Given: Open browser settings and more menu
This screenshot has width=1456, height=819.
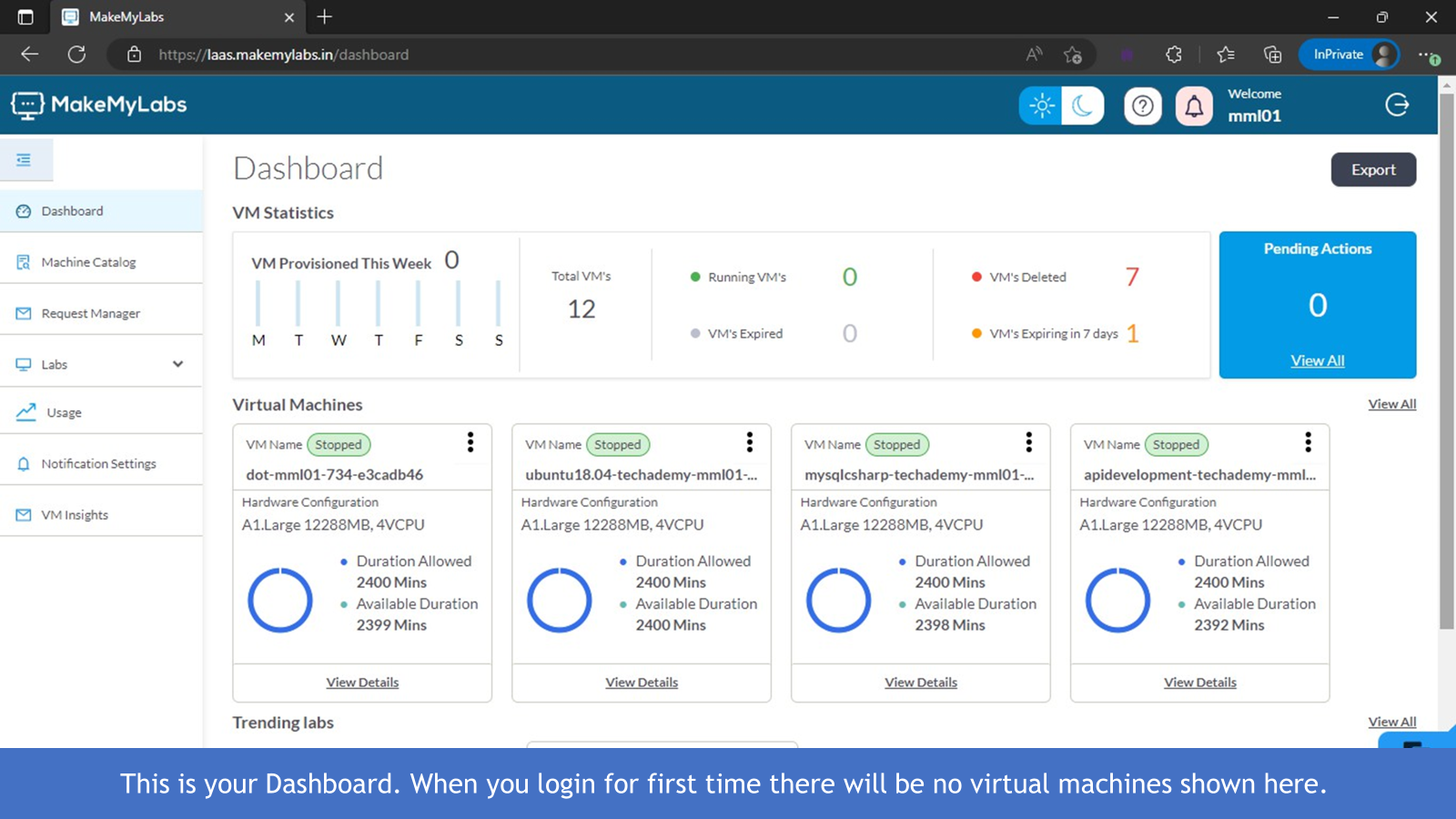Looking at the screenshot, I should [1427, 55].
